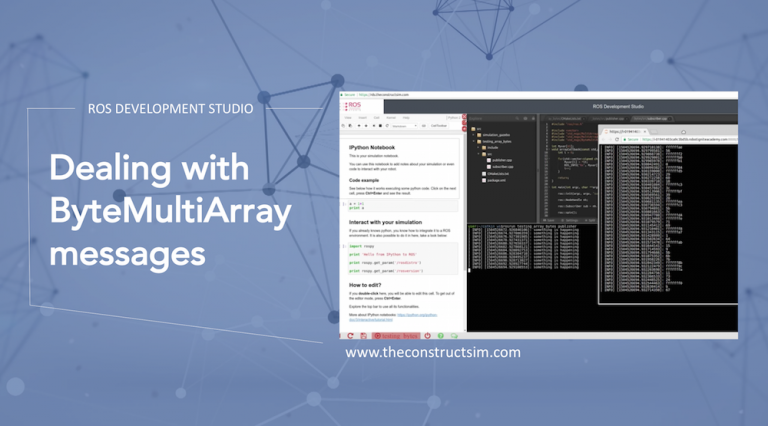The height and width of the screenshot is (426, 768).
Task: Click the notebook code cell 'a = 1+1'
Action: click(404, 206)
